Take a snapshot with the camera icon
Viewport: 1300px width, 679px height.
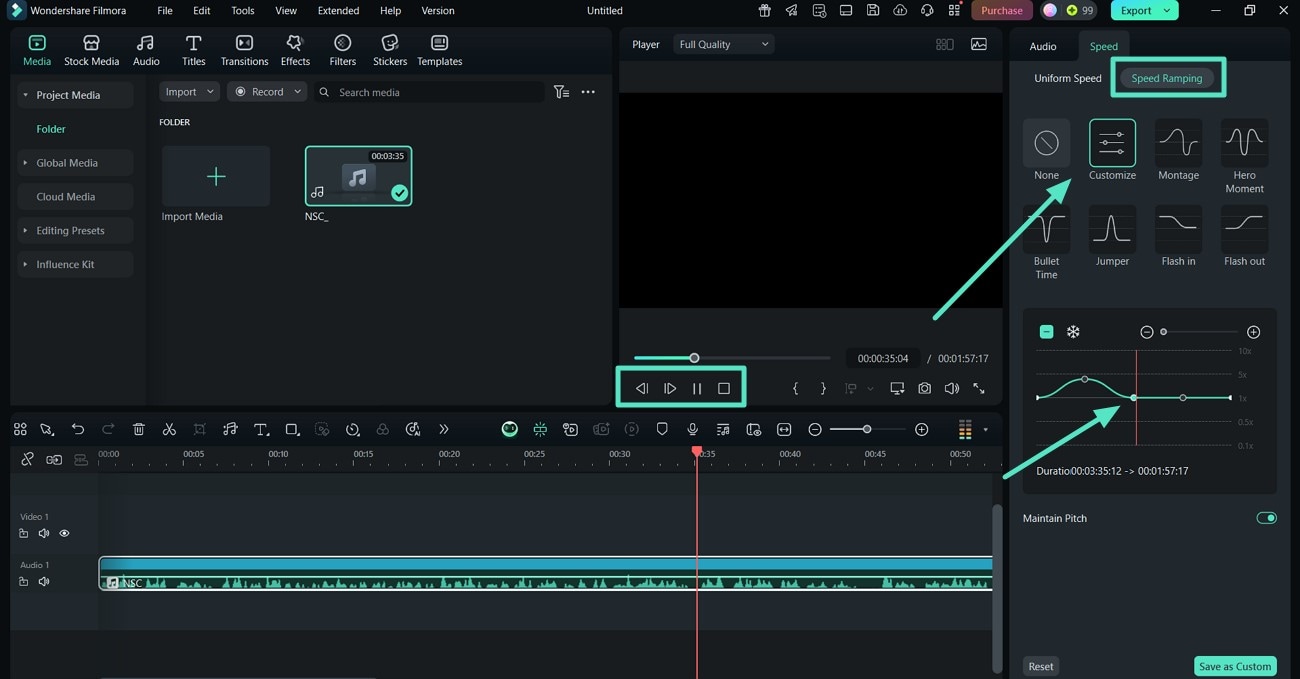coord(924,388)
